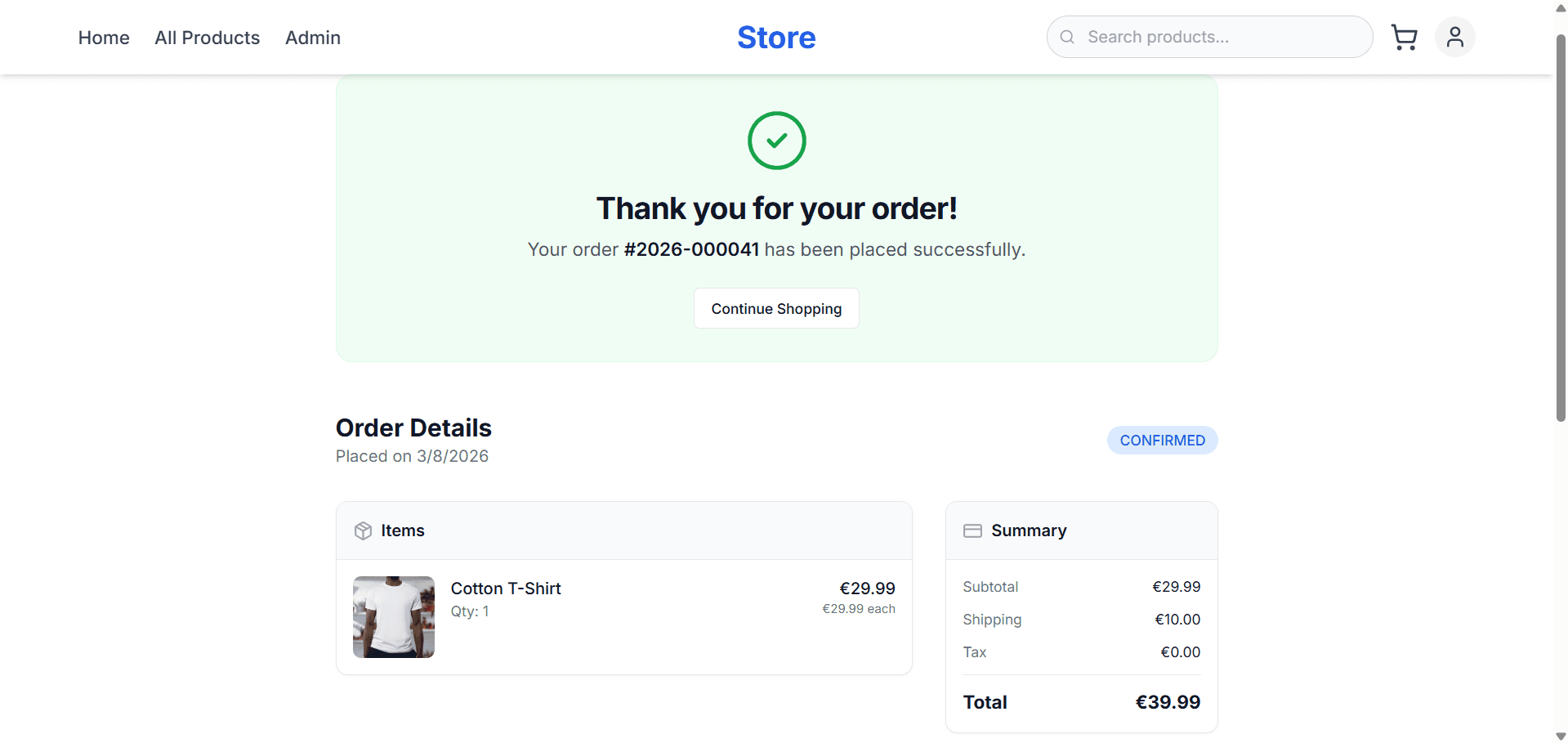The image size is (1568, 743).
Task: Click the Cotton T-Shirt product name
Action: tap(506, 588)
